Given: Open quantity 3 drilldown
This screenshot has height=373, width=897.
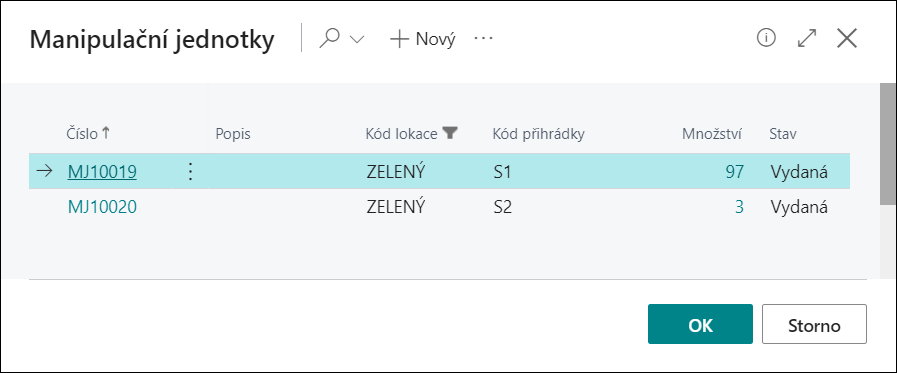Looking at the screenshot, I should click(x=739, y=207).
